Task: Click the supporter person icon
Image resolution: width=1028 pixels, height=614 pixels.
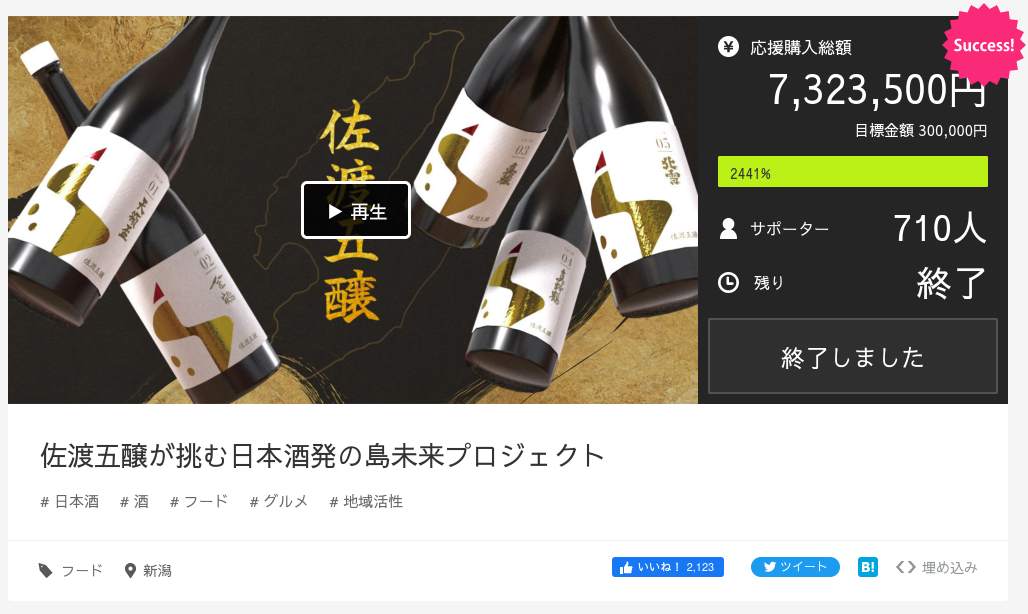Action: pyautogui.click(x=728, y=229)
